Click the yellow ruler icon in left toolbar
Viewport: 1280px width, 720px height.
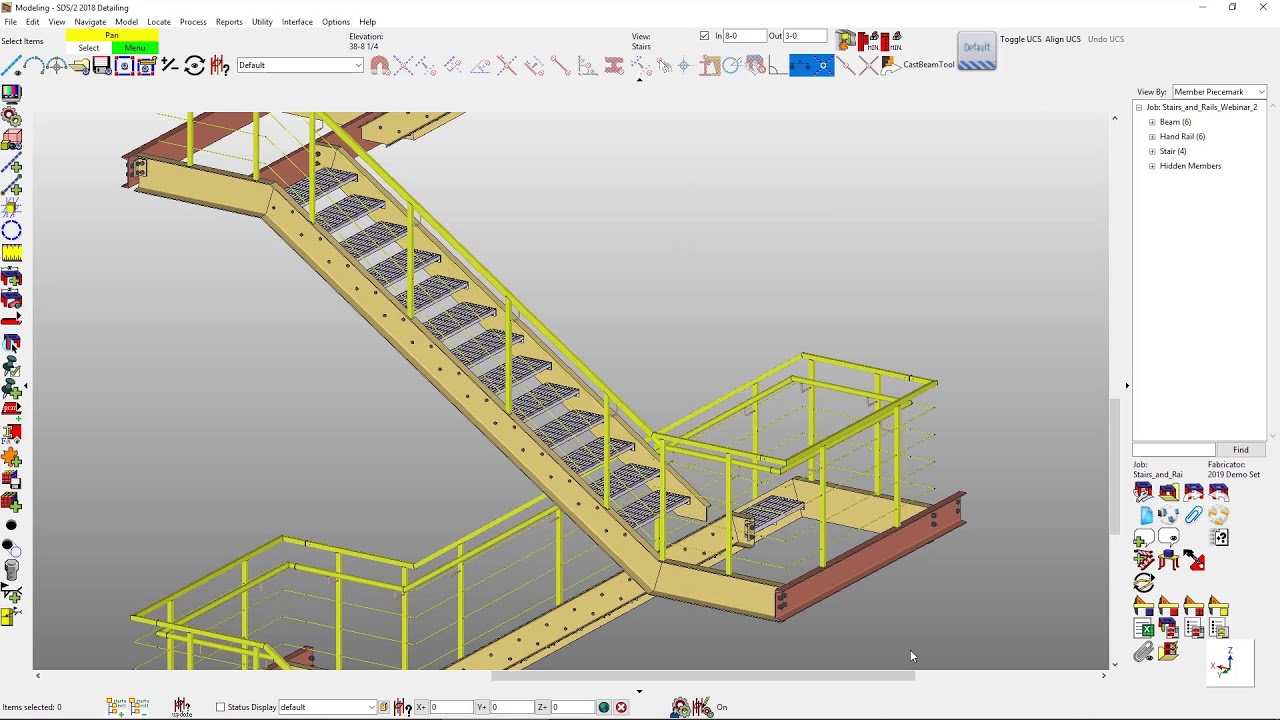pyautogui.click(x=11, y=254)
